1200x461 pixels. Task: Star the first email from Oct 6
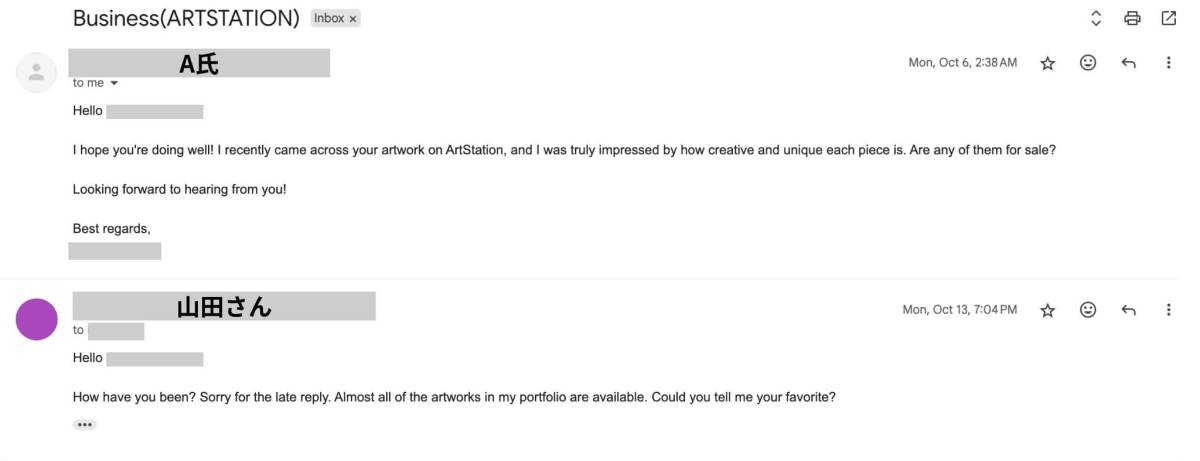point(1047,63)
